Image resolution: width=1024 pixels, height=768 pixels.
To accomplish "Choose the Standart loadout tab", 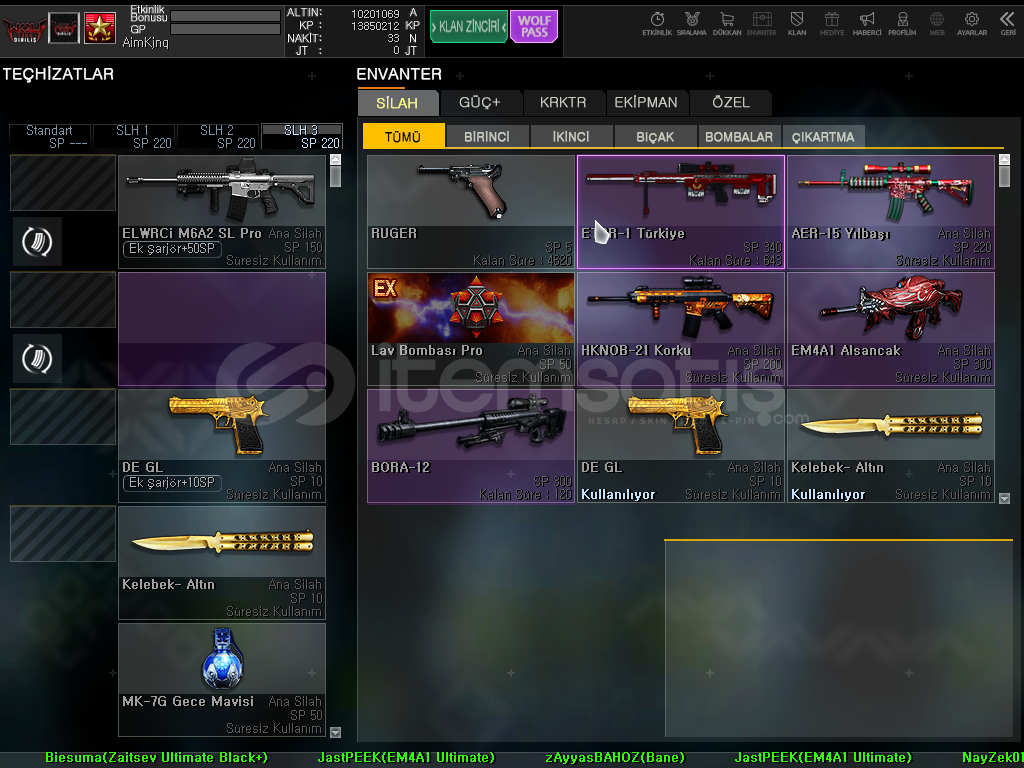I will pyautogui.click(x=50, y=136).
